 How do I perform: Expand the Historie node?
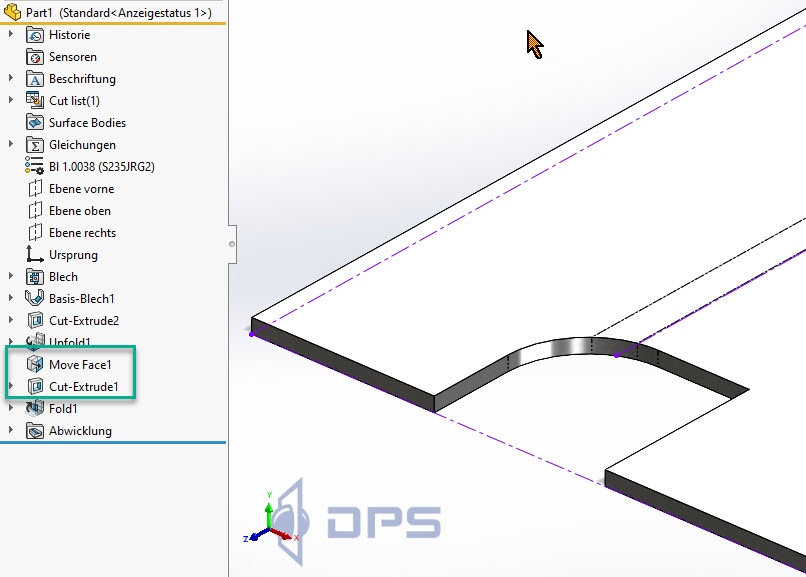point(11,34)
